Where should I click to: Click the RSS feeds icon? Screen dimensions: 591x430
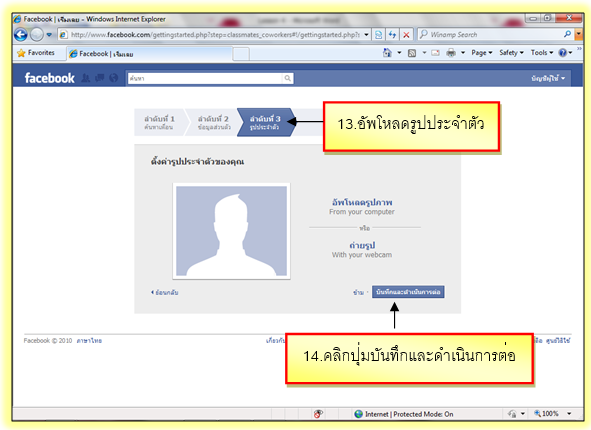[x=412, y=53]
